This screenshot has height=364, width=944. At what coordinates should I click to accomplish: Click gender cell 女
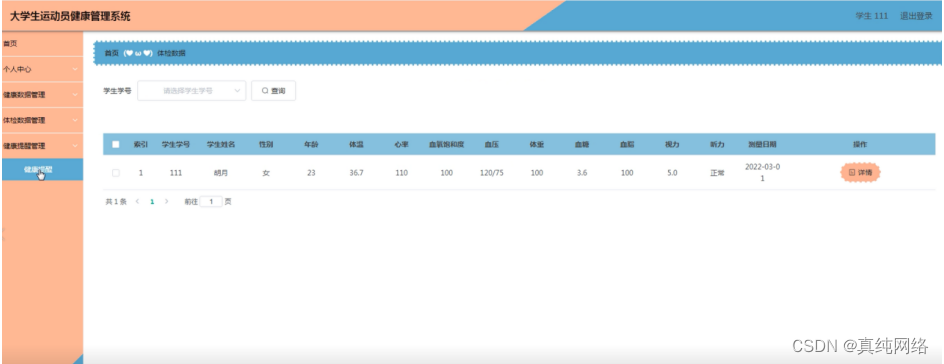click(x=266, y=173)
